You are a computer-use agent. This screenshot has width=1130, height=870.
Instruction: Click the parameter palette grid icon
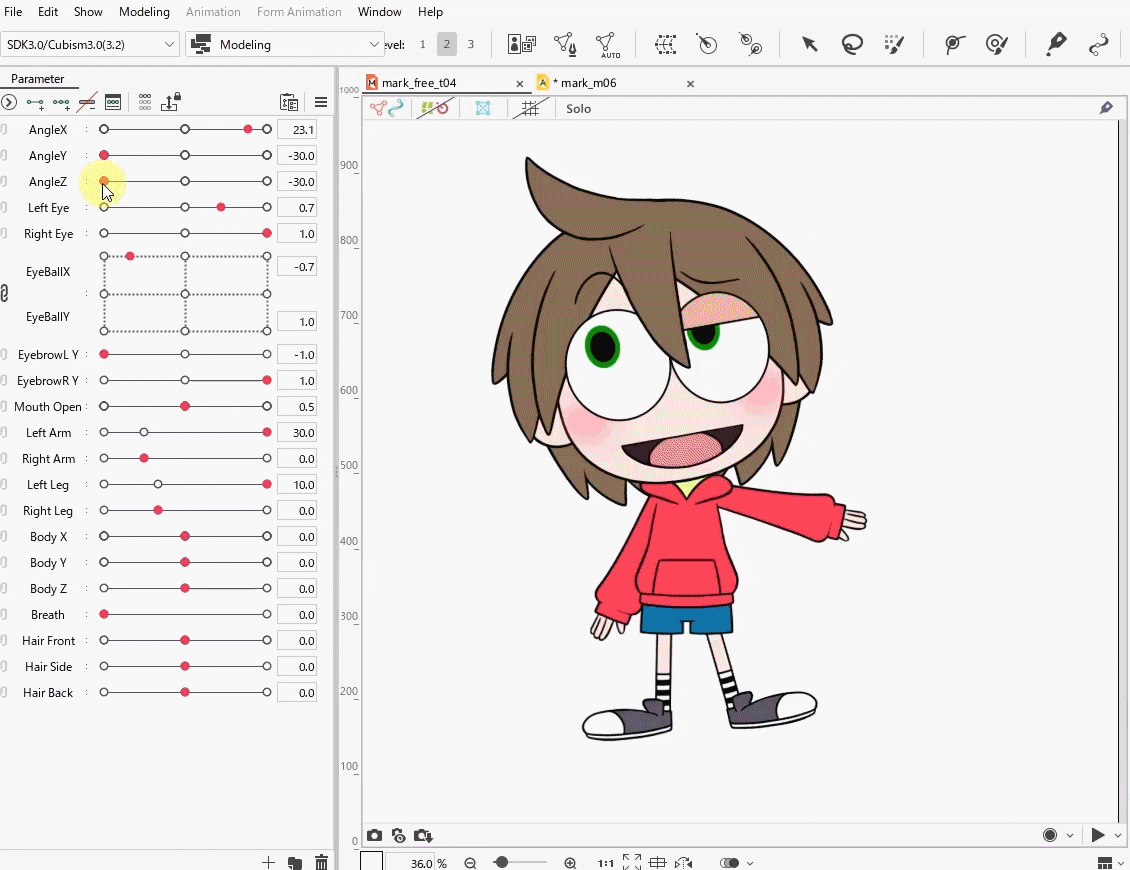(x=145, y=102)
